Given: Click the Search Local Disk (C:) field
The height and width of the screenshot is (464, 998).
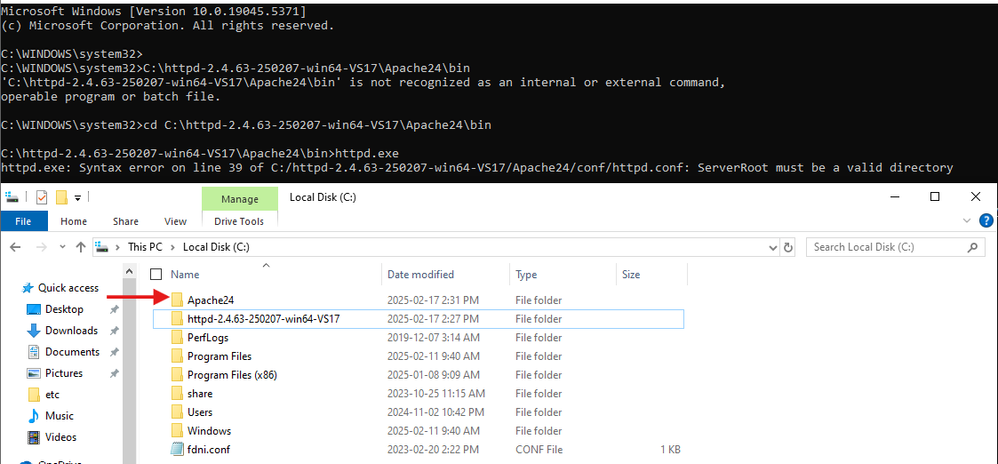Looking at the screenshot, I should click(x=887, y=248).
